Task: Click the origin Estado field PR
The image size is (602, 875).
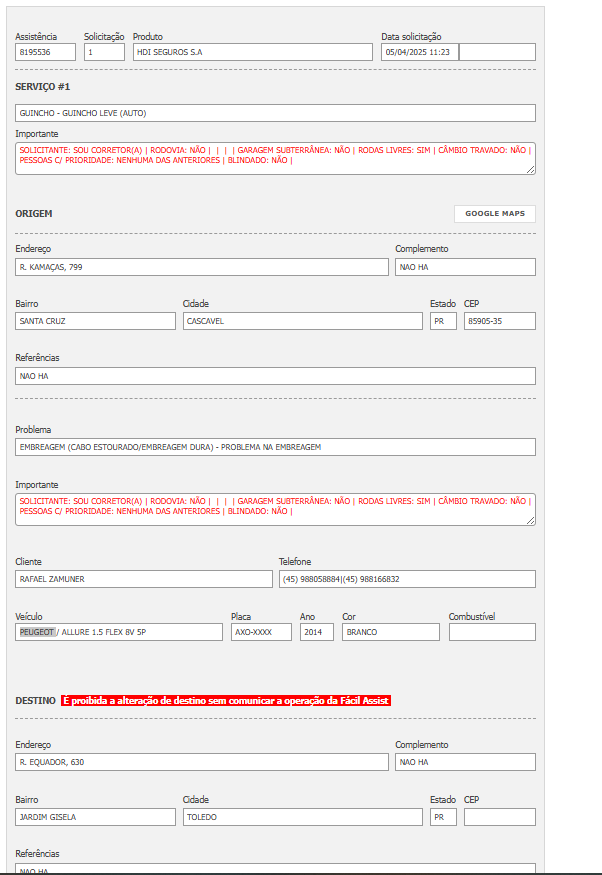Action: coord(444,321)
